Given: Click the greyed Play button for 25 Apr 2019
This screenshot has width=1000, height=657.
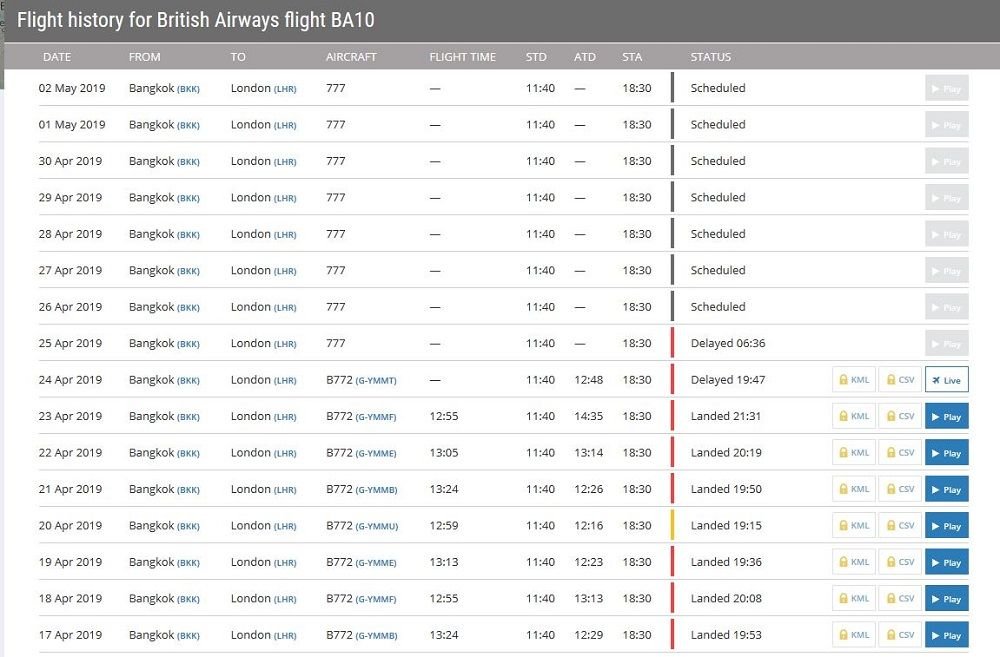Looking at the screenshot, I should (x=946, y=343).
